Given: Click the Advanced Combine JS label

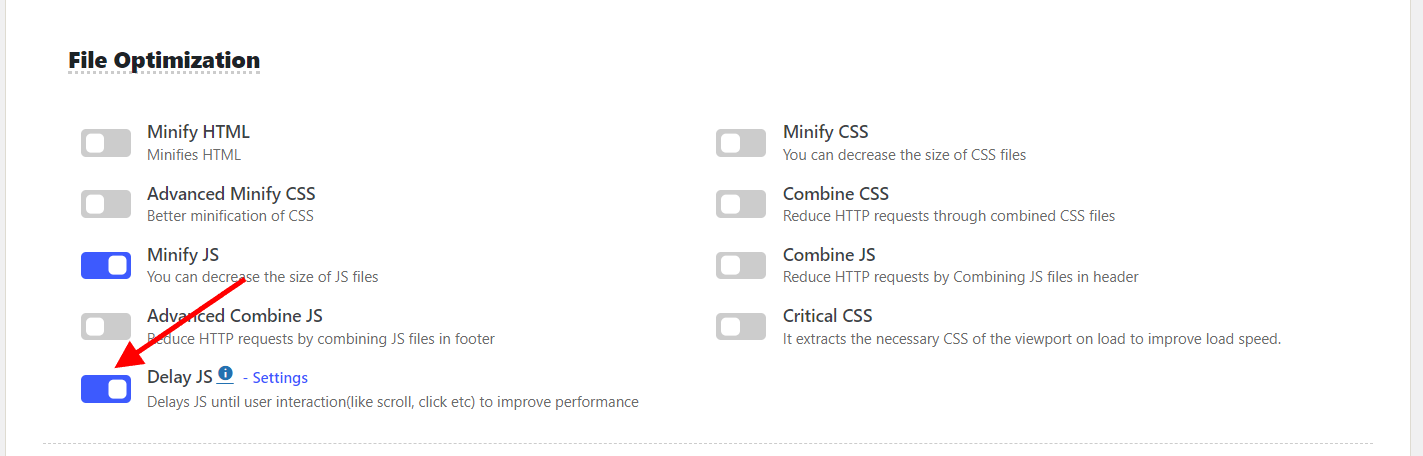Looking at the screenshot, I should (x=235, y=316).
